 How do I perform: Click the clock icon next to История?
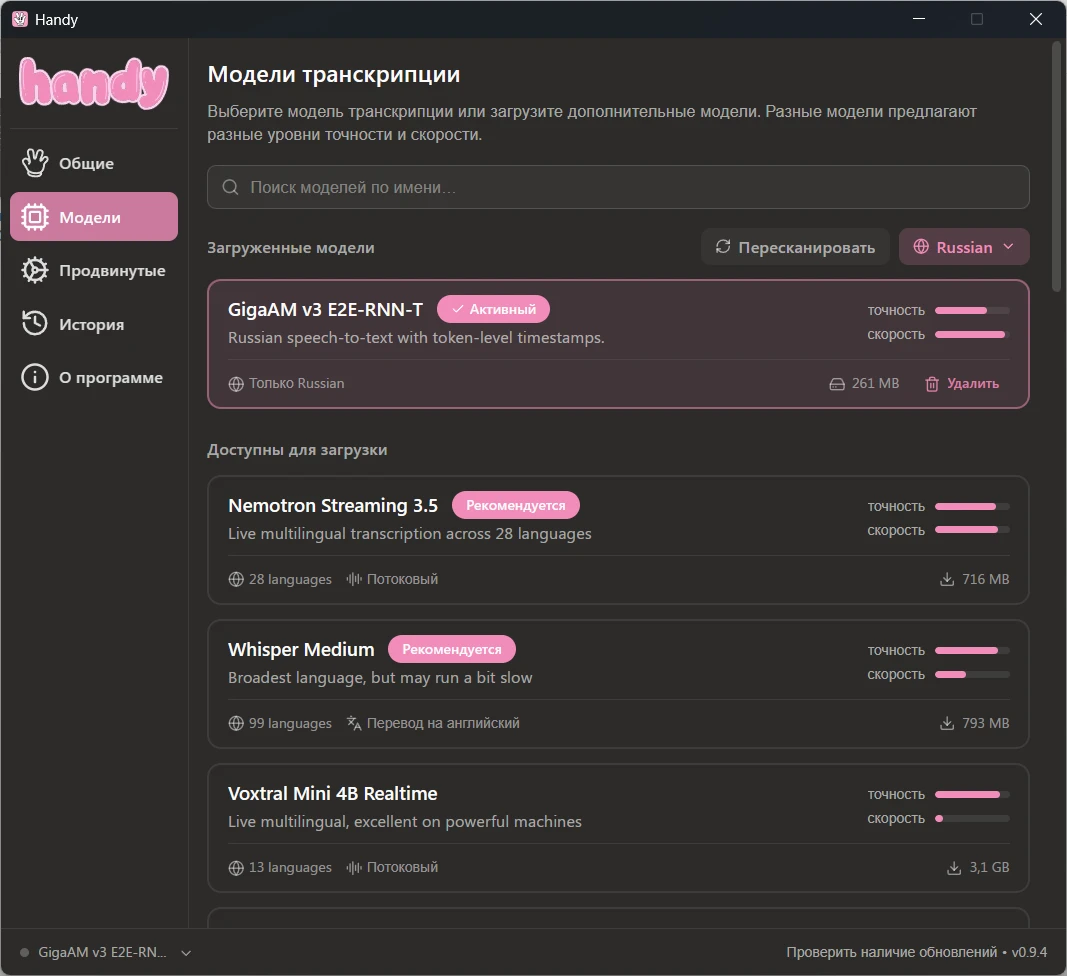35,323
